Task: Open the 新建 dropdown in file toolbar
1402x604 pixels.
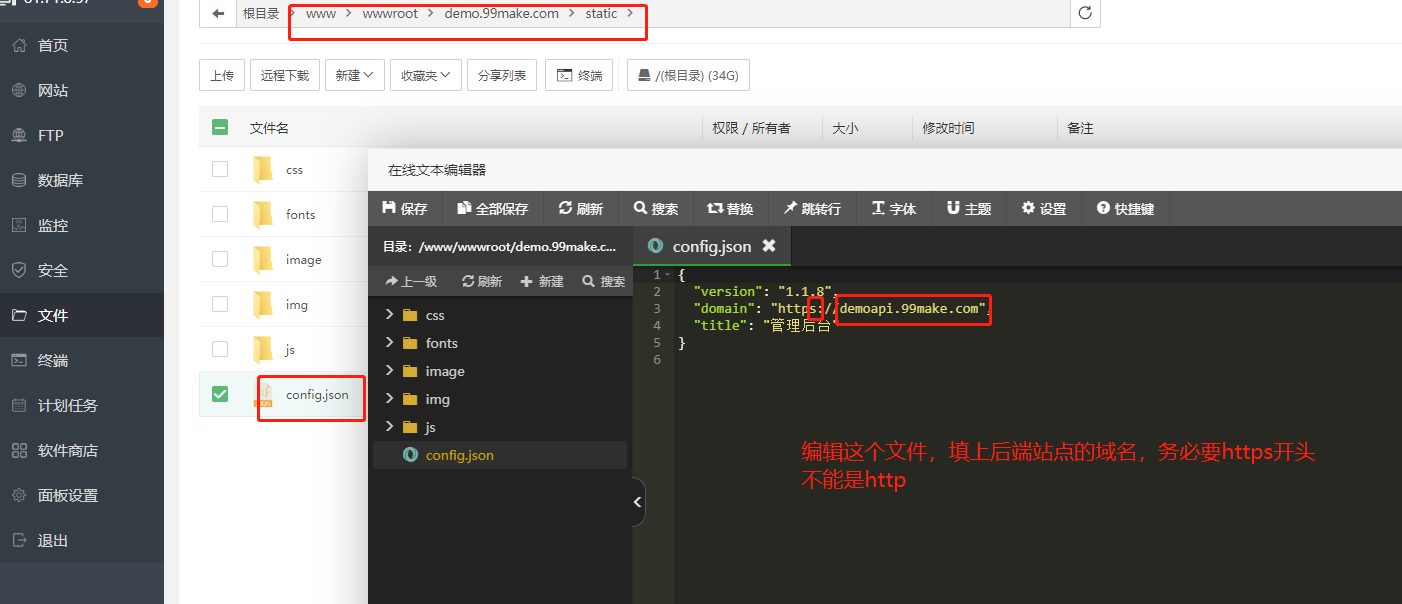Action: (355, 75)
